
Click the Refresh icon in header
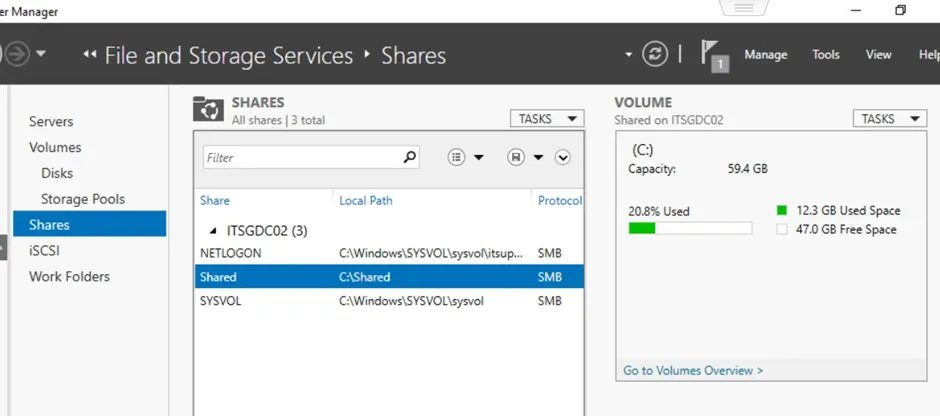[655, 54]
